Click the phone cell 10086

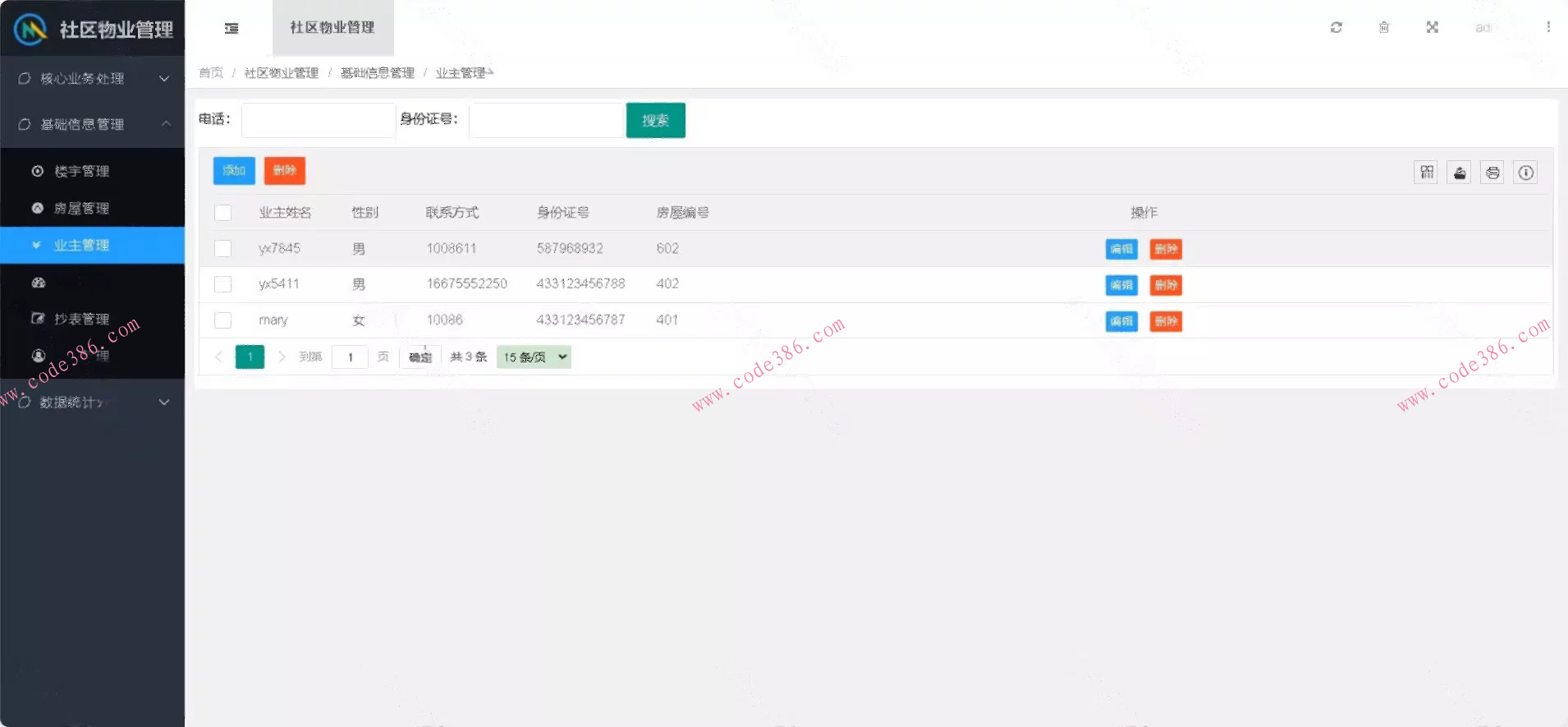(445, 320)
